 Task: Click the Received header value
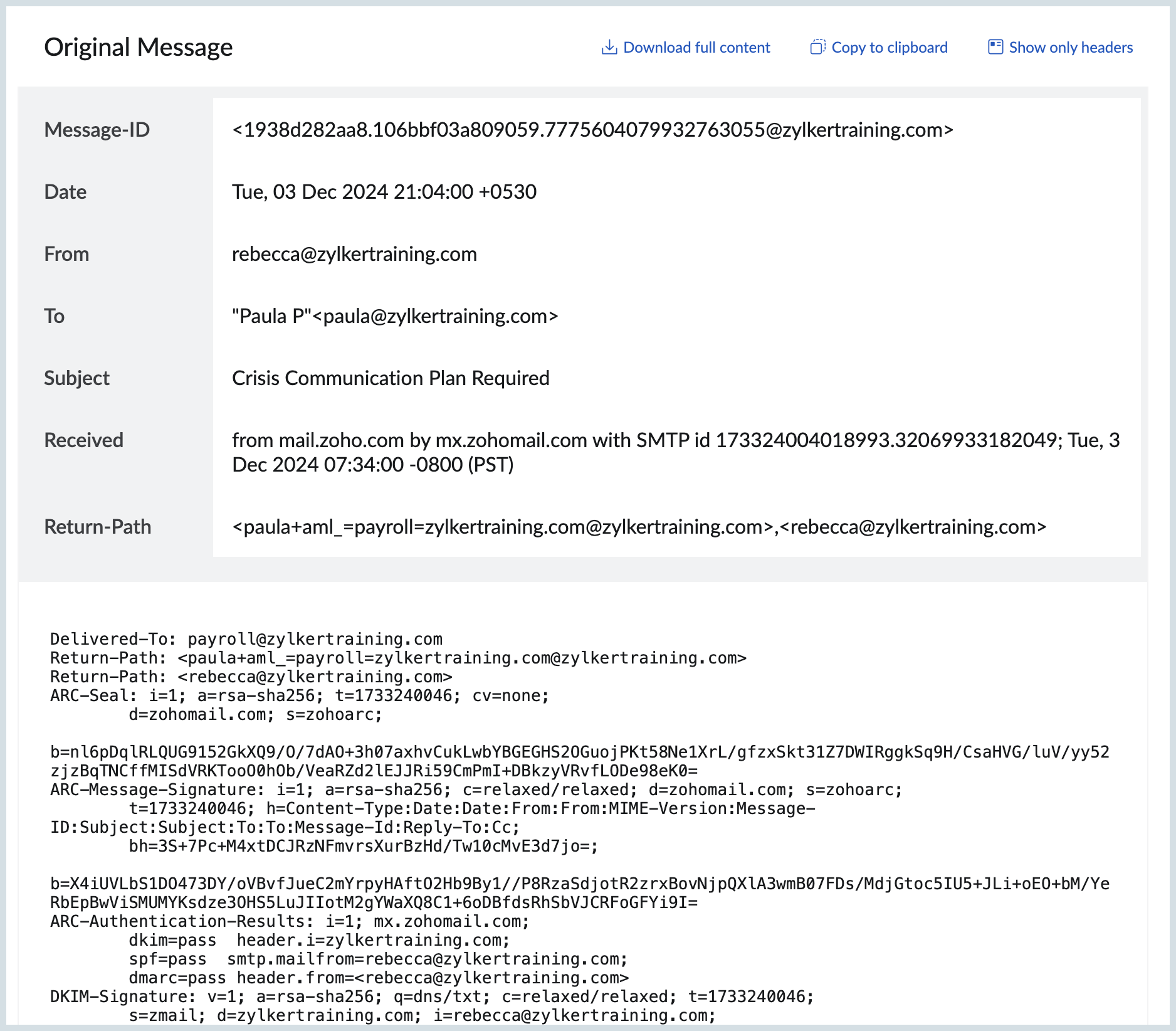(675, 452)
